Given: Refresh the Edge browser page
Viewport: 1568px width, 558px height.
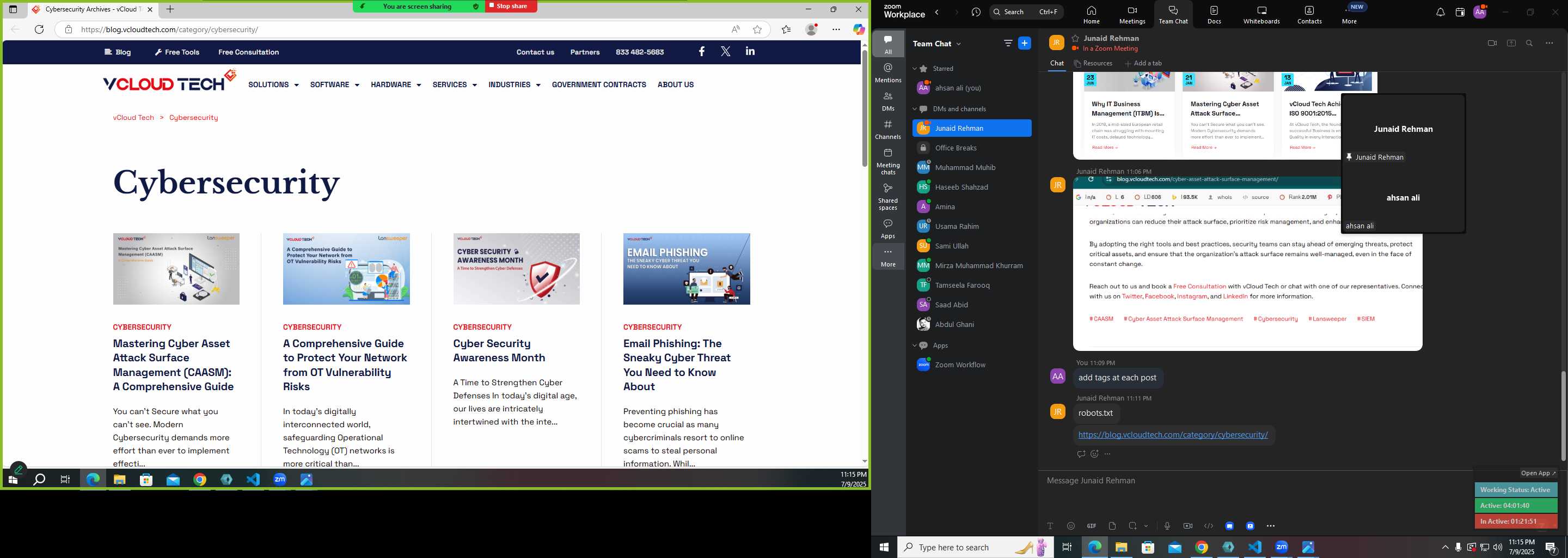Looking at the screenshot, I should [x=40, y=29].
